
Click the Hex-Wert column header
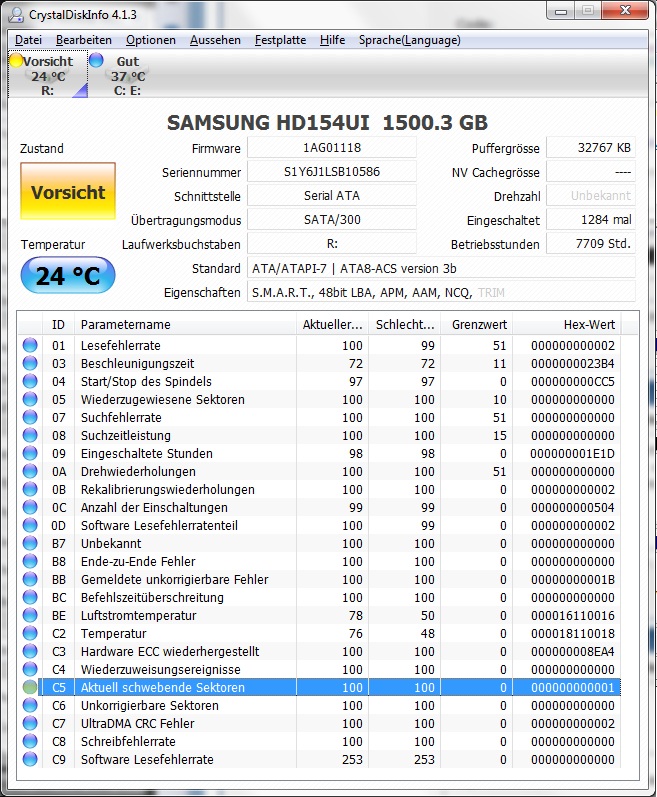click(x=567, y=324)
